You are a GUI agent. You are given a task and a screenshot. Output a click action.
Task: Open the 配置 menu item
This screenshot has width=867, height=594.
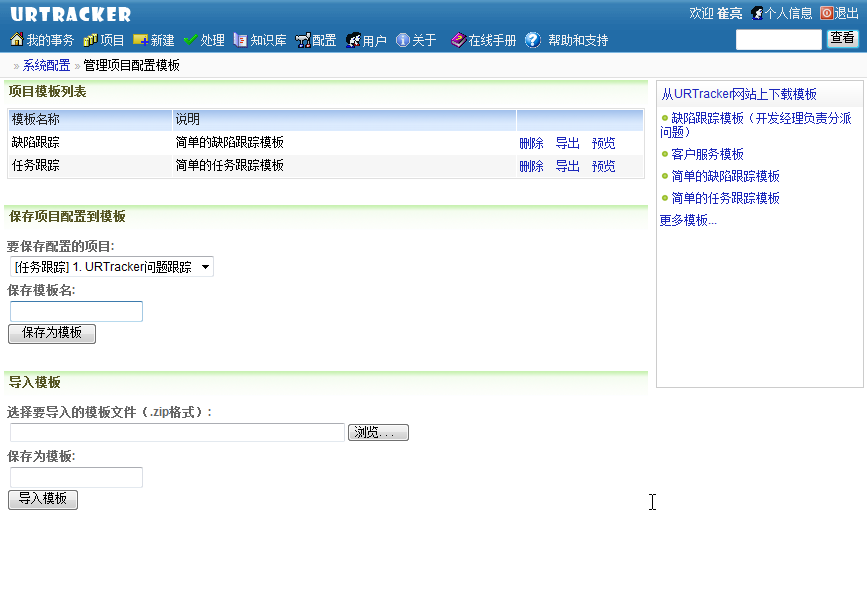(x=324, y=40)
